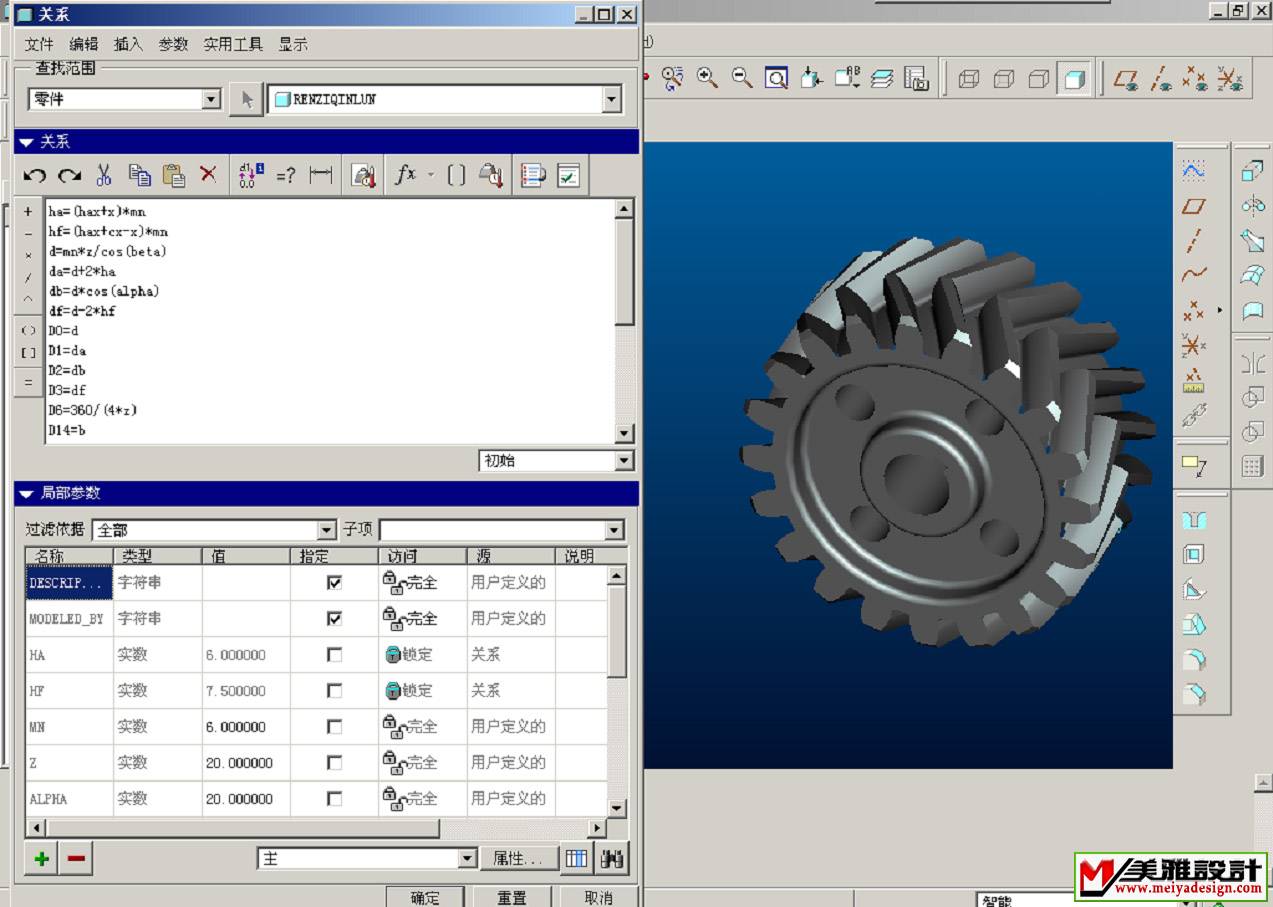1273x907 pixels.
Task: Uncheck the DESCRIP parameter designate checkbox
Action: pos(334,583)
